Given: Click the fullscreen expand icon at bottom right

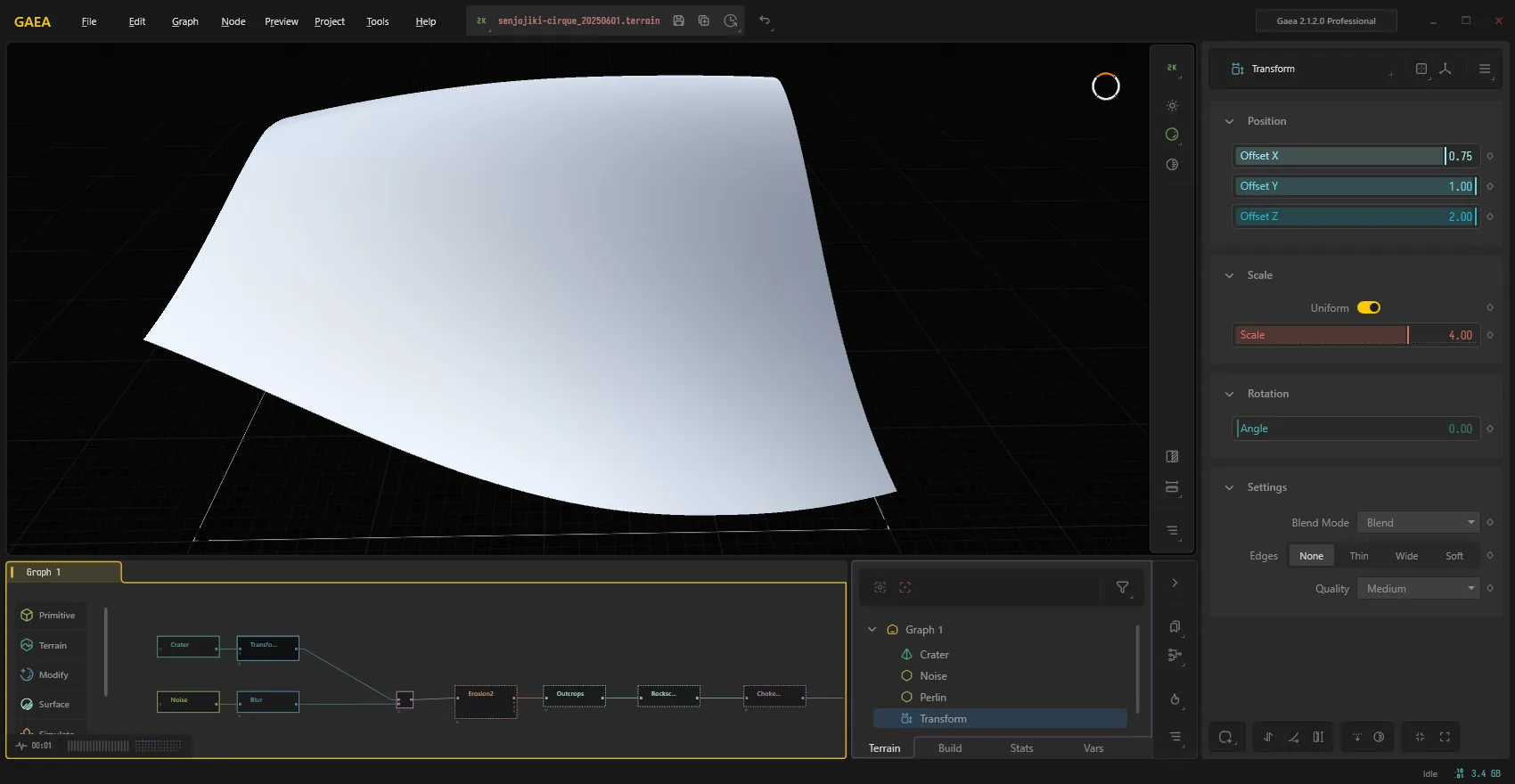Looking at the screenshot, I should click(1445, 737).
